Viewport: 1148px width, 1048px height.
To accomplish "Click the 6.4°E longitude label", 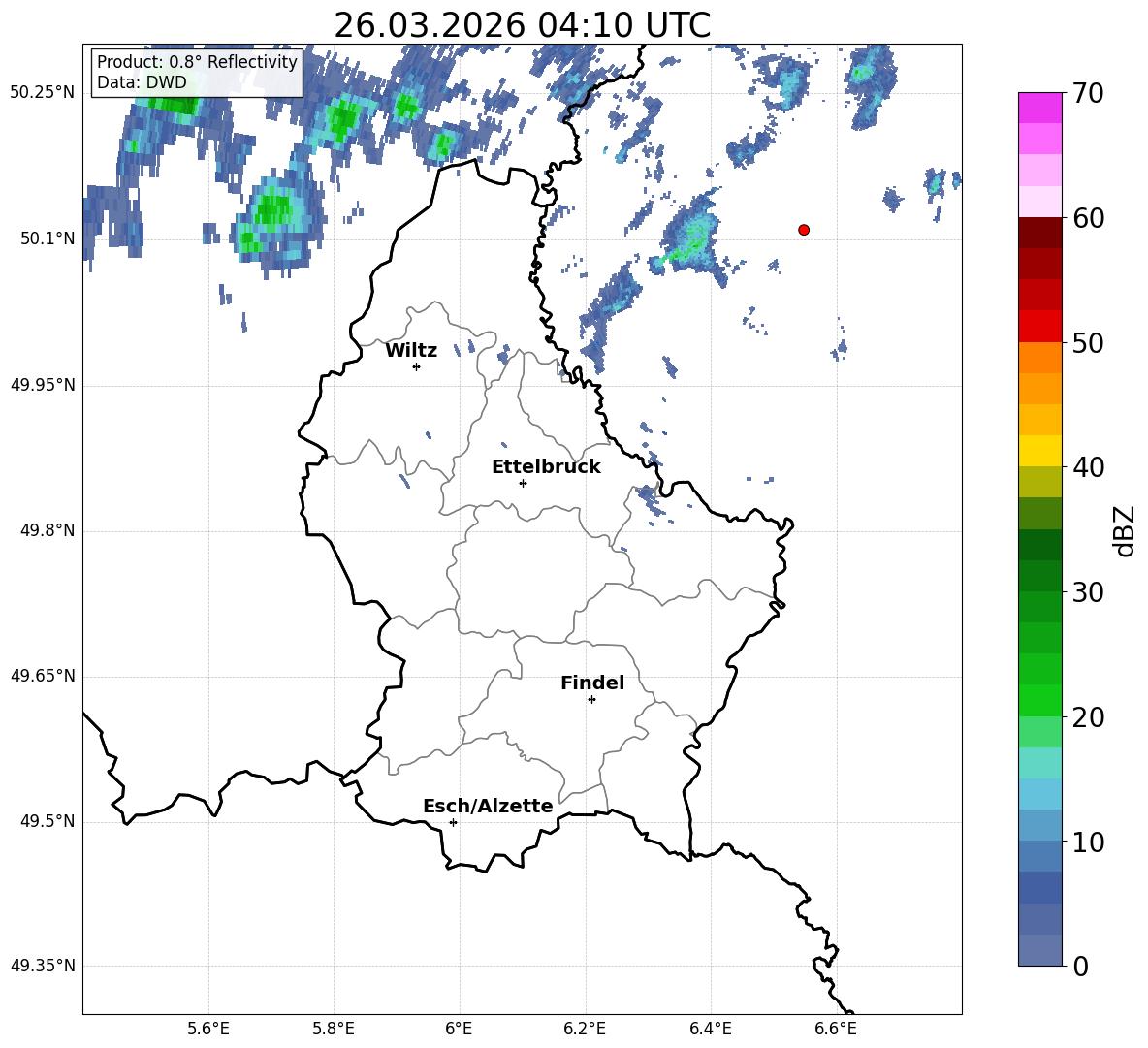I will pyautogui.click(x=710, y=1029).
